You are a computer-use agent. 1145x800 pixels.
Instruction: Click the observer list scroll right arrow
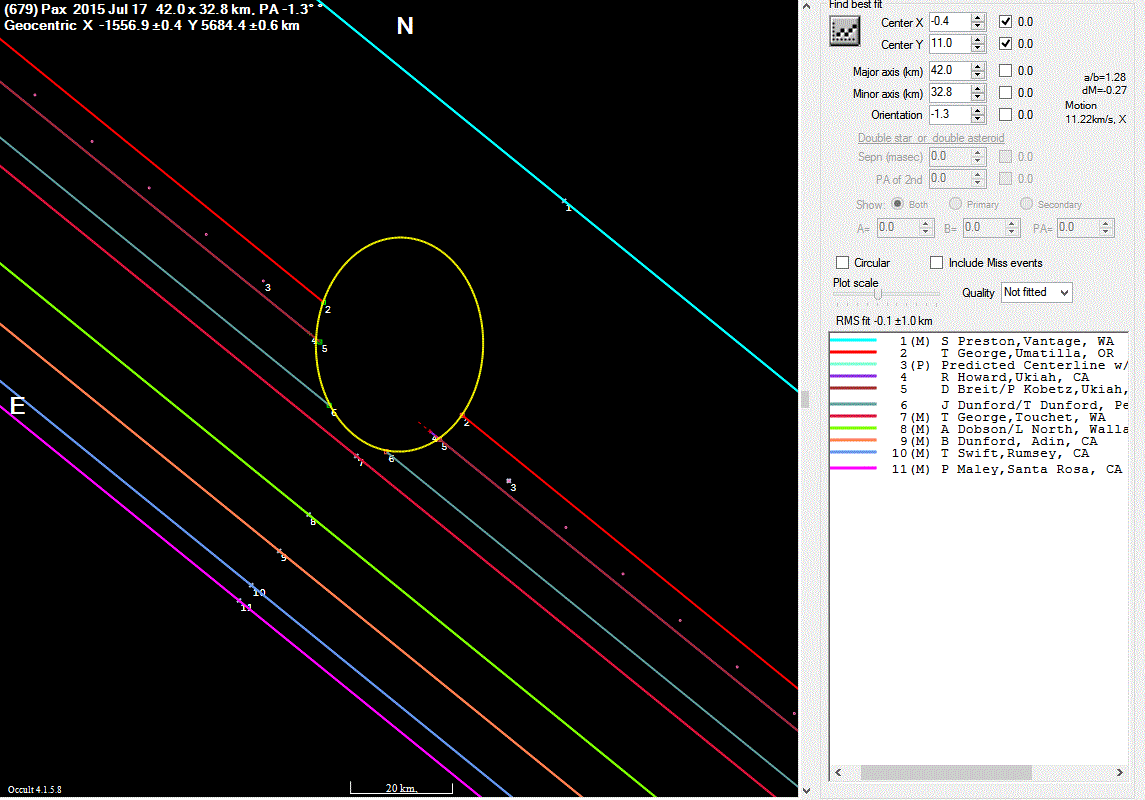(x=1119, y=772)
